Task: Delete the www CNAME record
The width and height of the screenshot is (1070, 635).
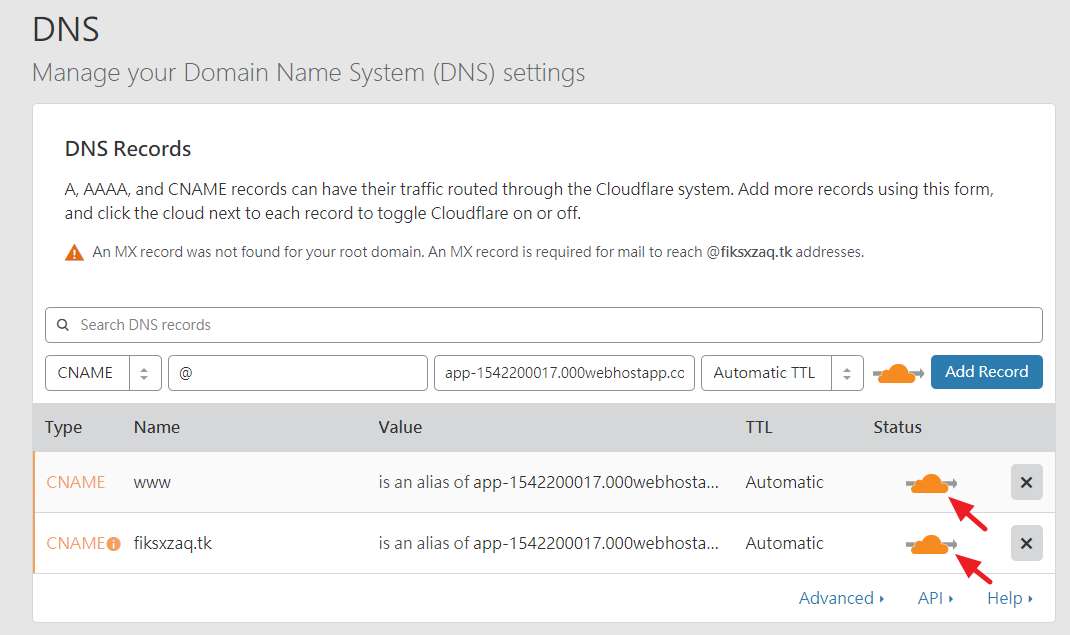Action: click(x=1026, y=482)
